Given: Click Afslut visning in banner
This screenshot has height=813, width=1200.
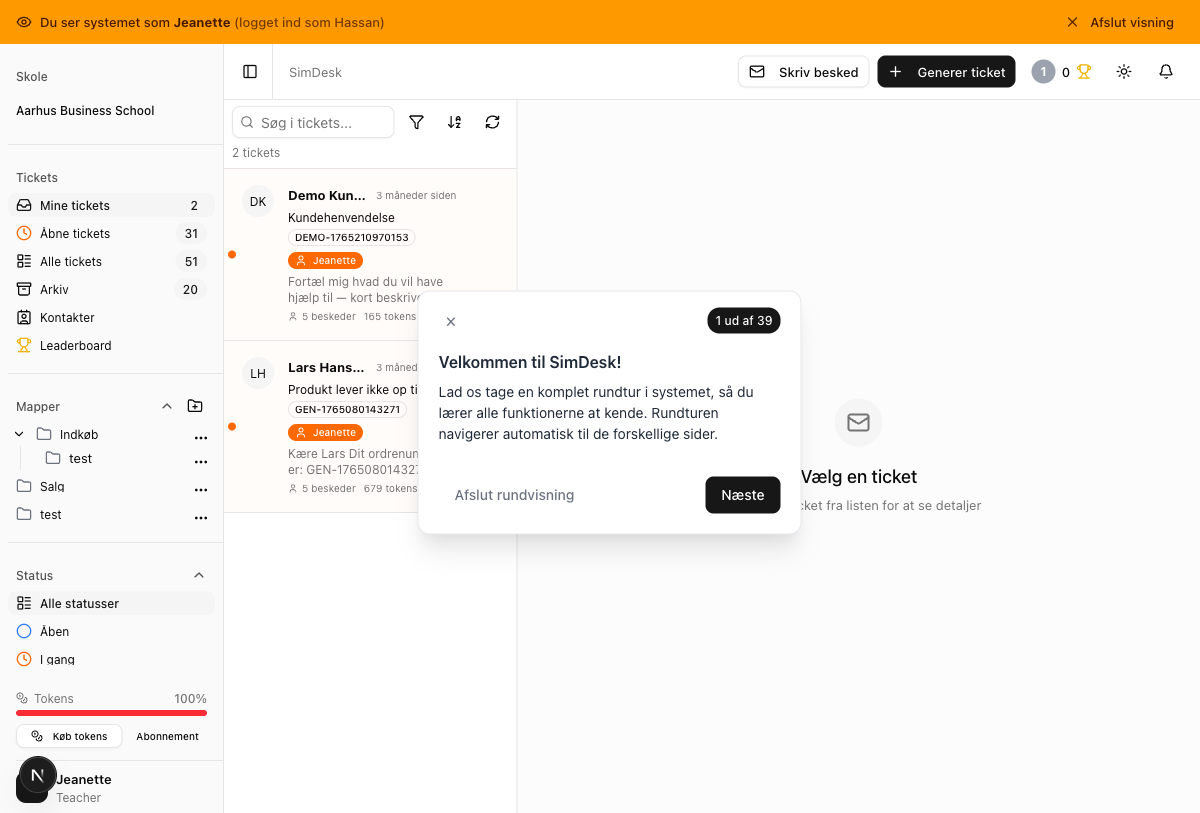Looking at the screenshot, I should coord(1132,22).
